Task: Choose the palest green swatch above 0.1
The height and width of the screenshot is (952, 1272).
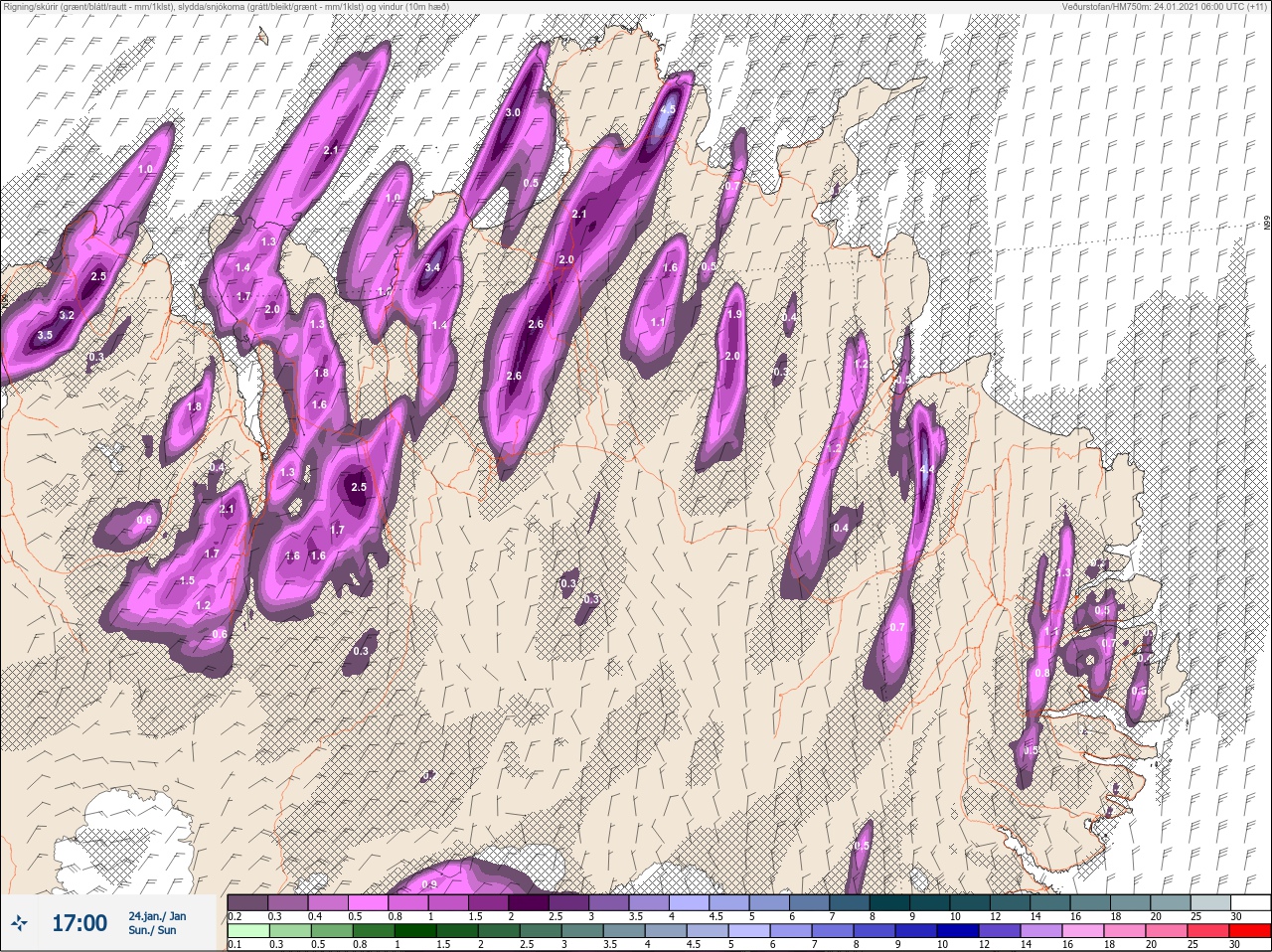Action: coord(248,931)
